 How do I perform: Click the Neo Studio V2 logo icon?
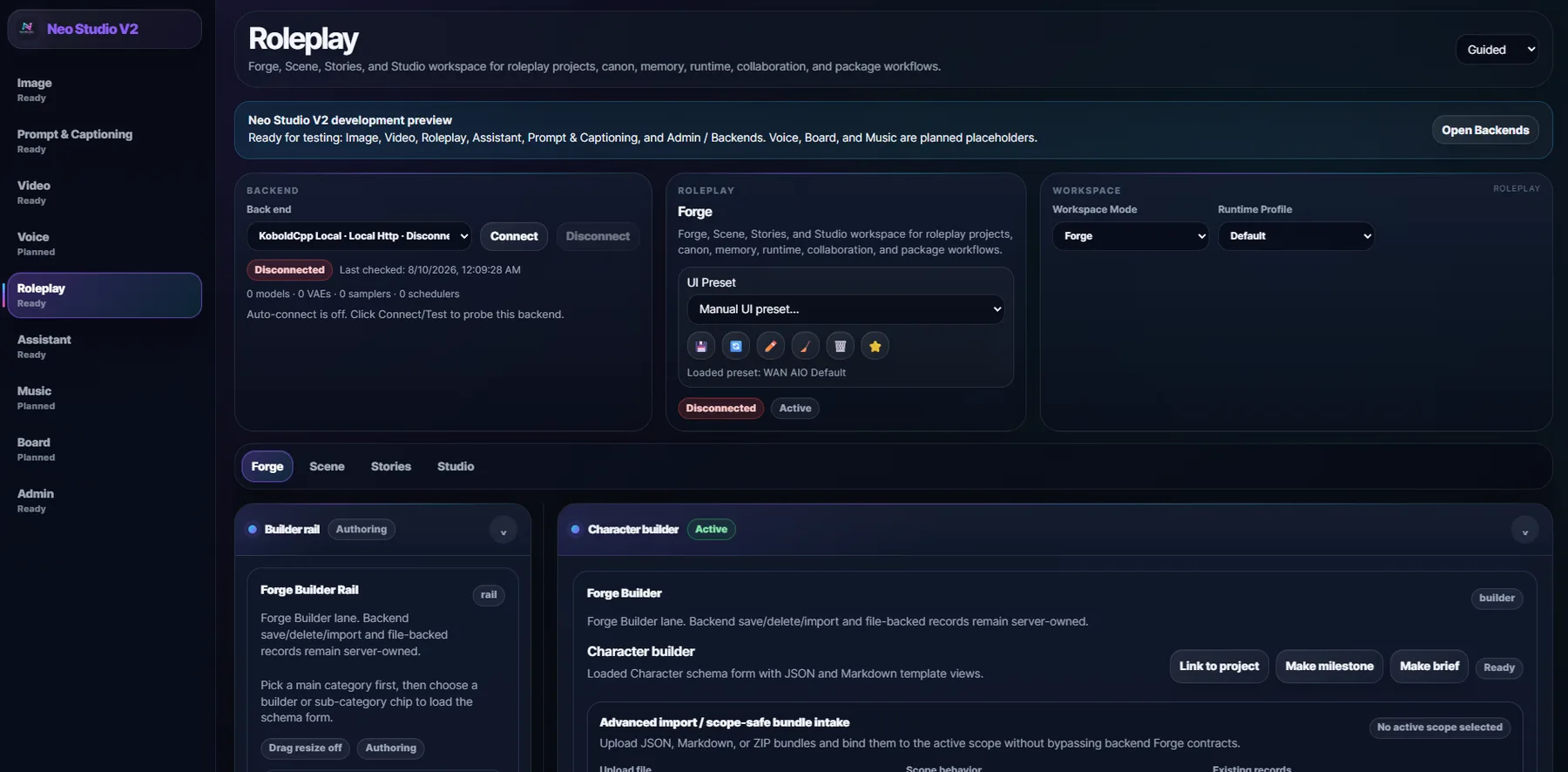click(27, 28)
